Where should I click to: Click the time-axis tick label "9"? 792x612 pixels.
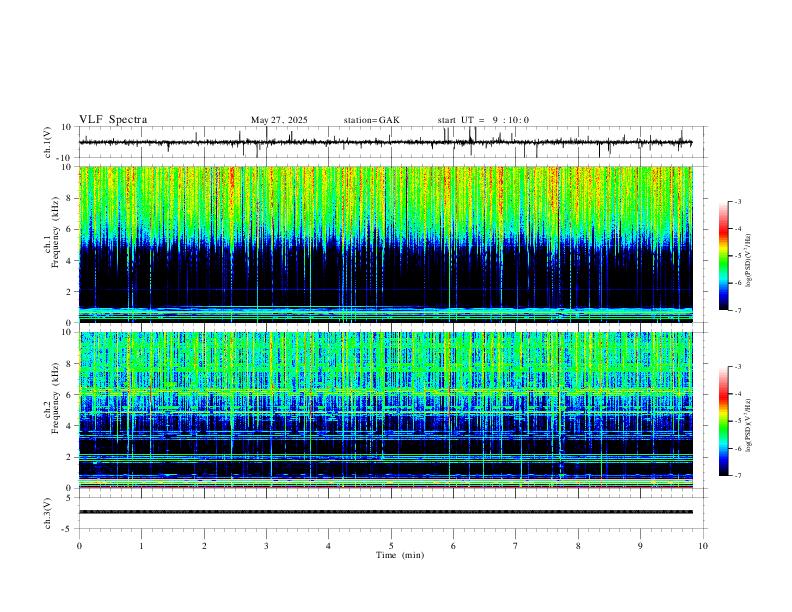point(640,546)
